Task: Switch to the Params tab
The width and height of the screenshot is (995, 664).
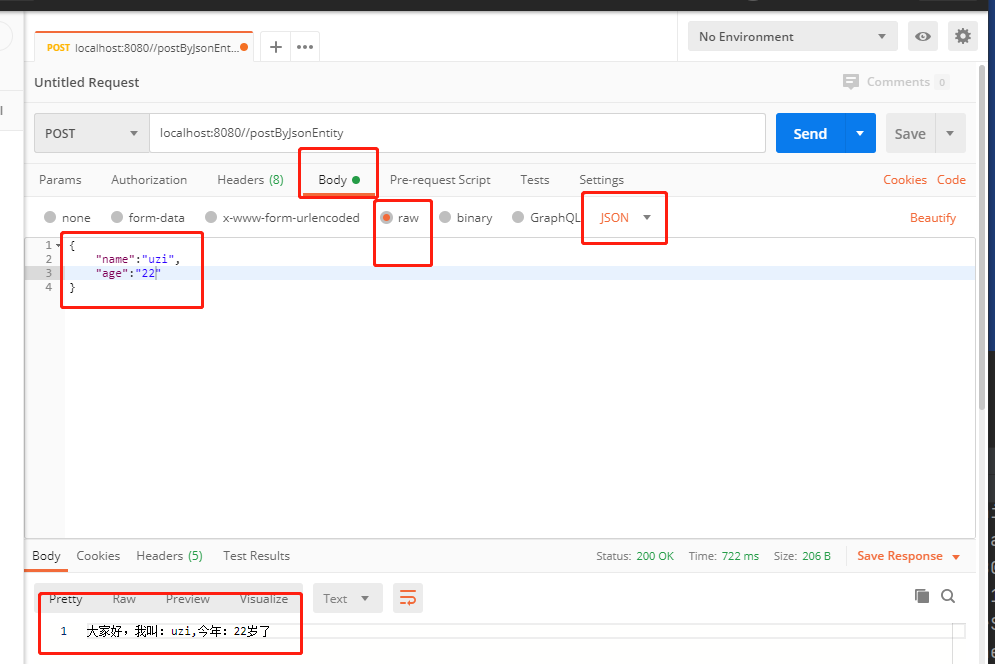Action: (x=60, y=180)
